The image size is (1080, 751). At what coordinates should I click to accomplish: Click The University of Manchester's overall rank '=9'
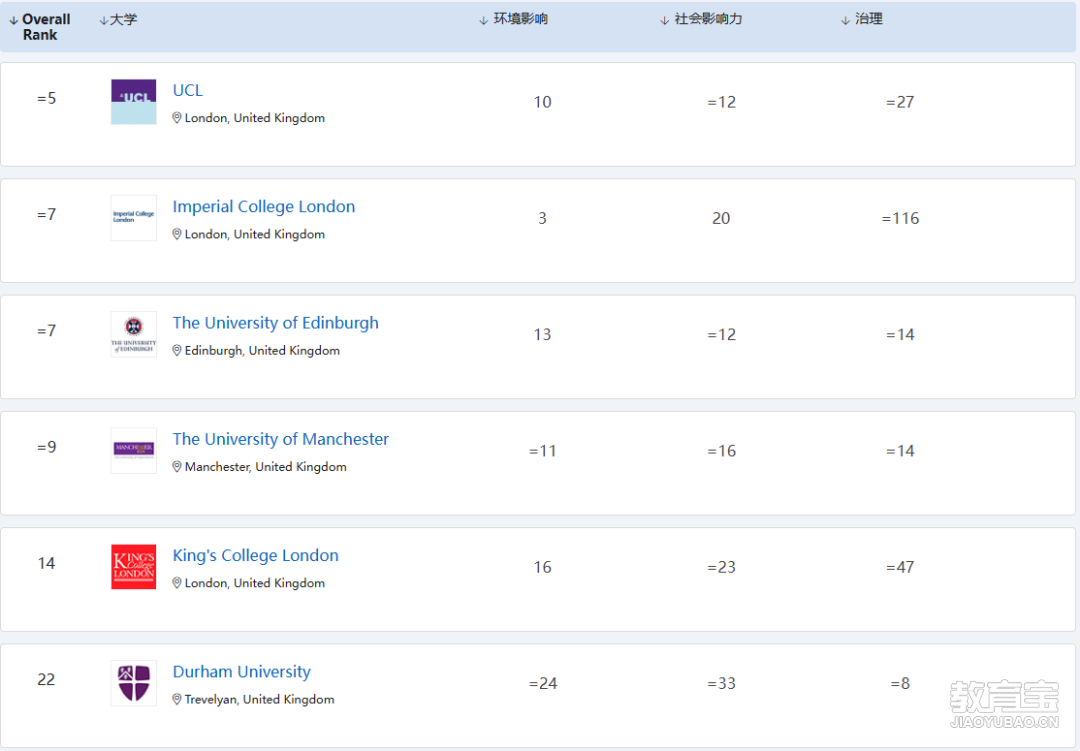(46, 447)
